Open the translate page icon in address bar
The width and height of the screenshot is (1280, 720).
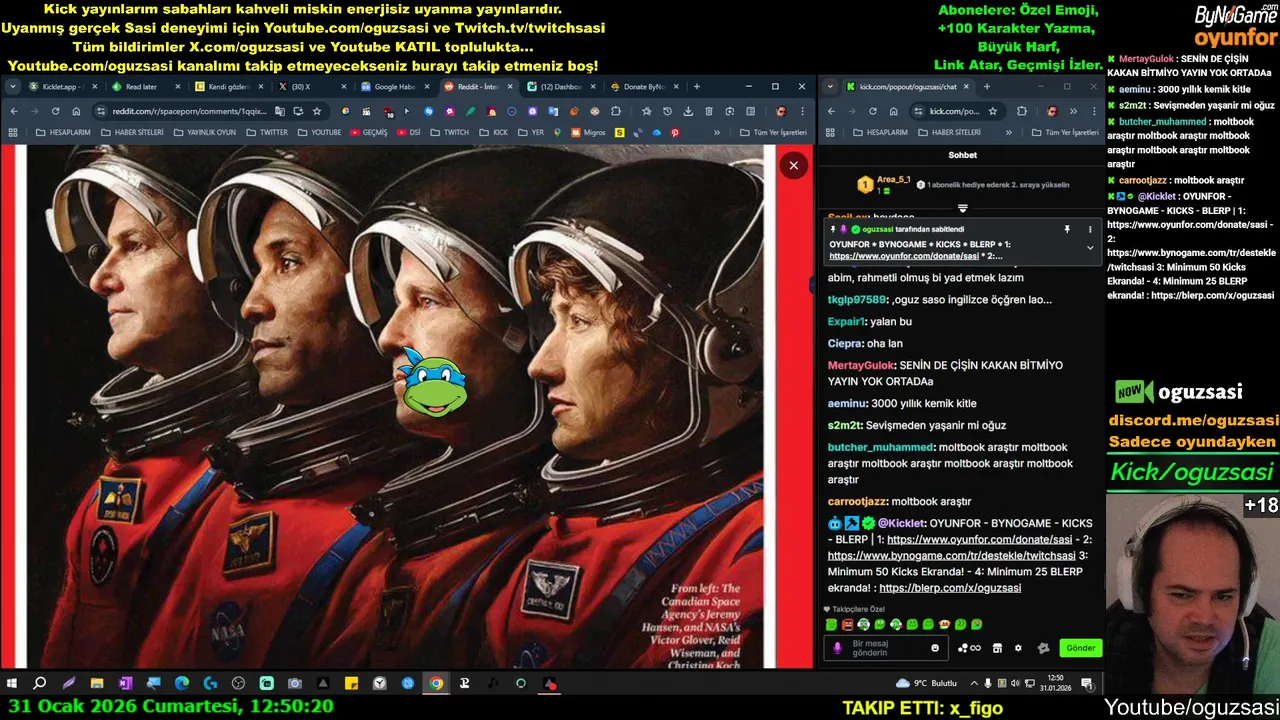[280, 111]
